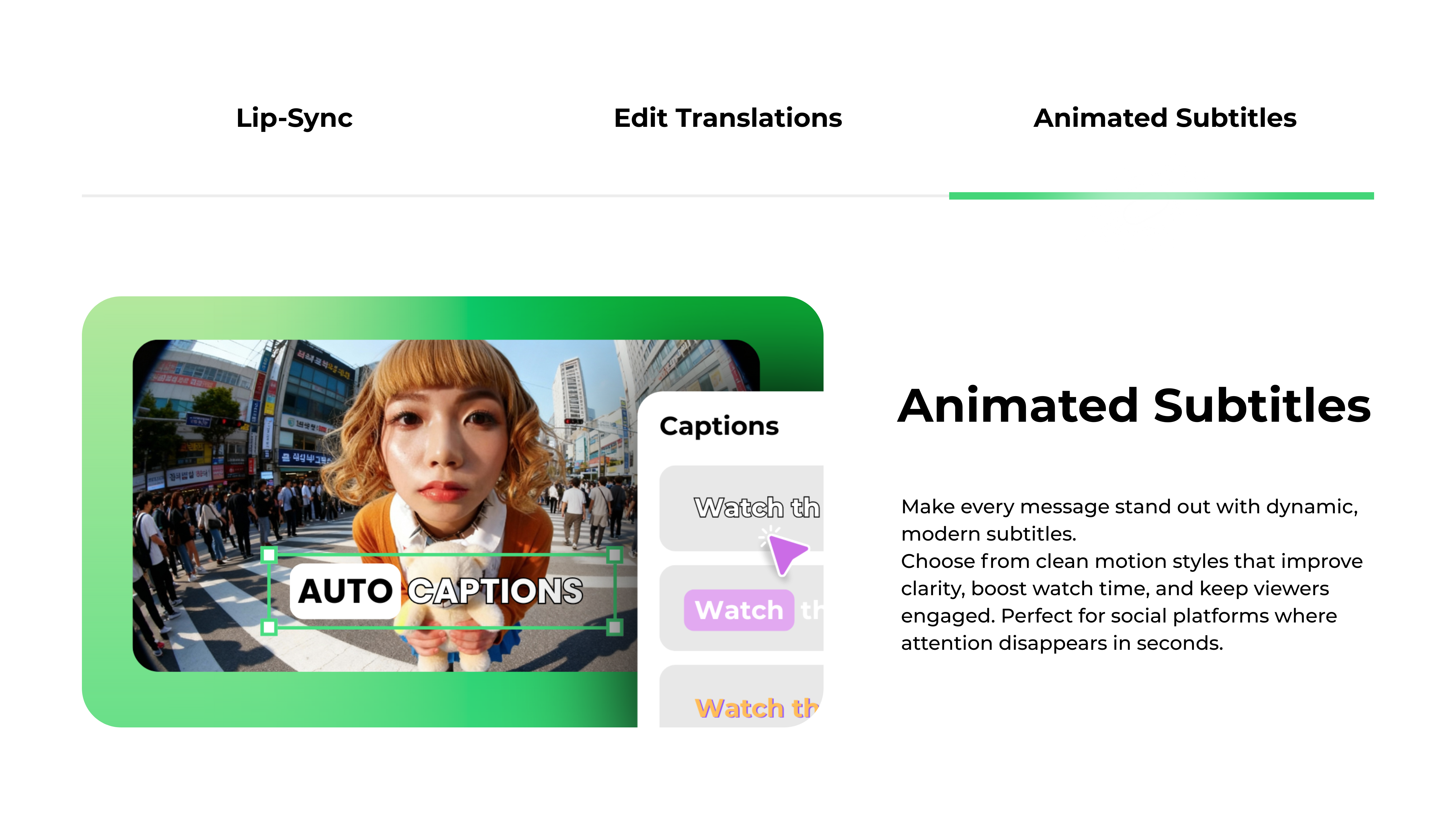Switch to the Lip-Sync tab
The height and width of the screenshot is (819, 1456).
click(x=294, y=118)
